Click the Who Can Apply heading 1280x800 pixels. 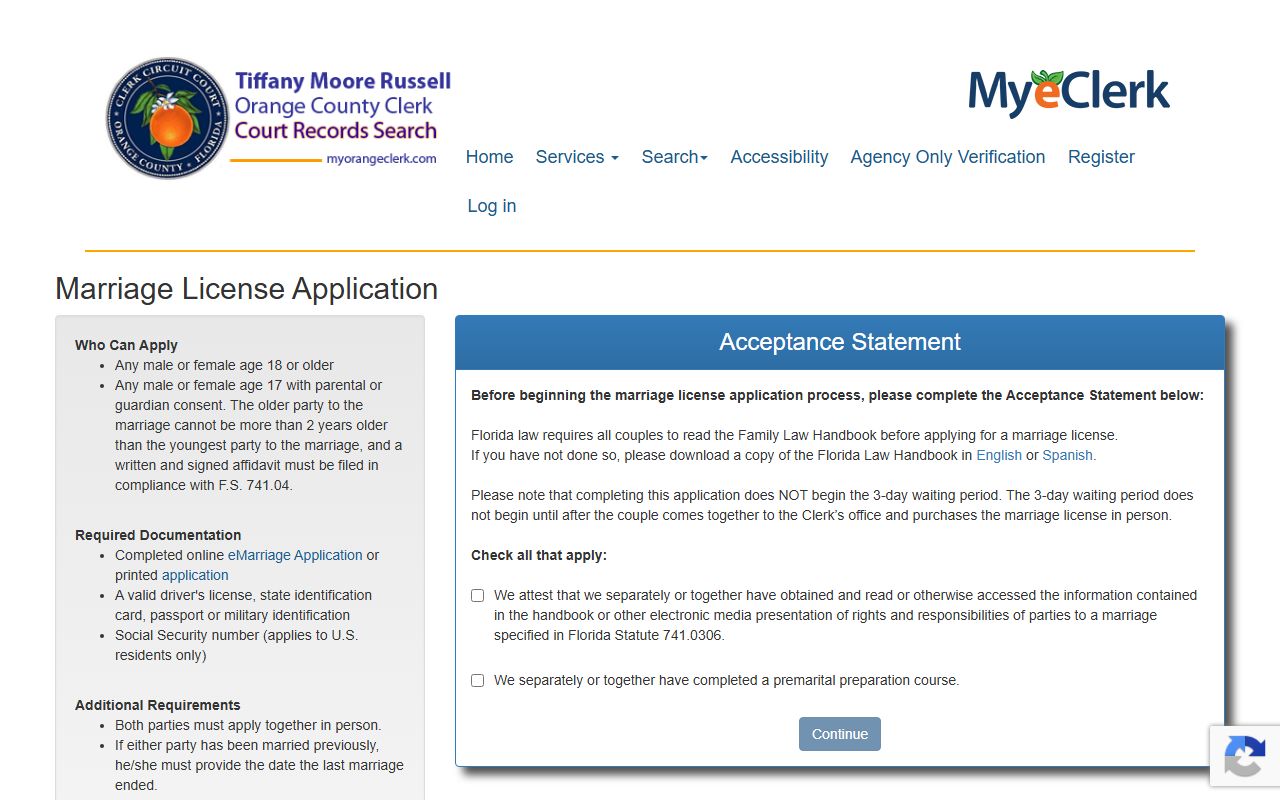tap(126, 345)
